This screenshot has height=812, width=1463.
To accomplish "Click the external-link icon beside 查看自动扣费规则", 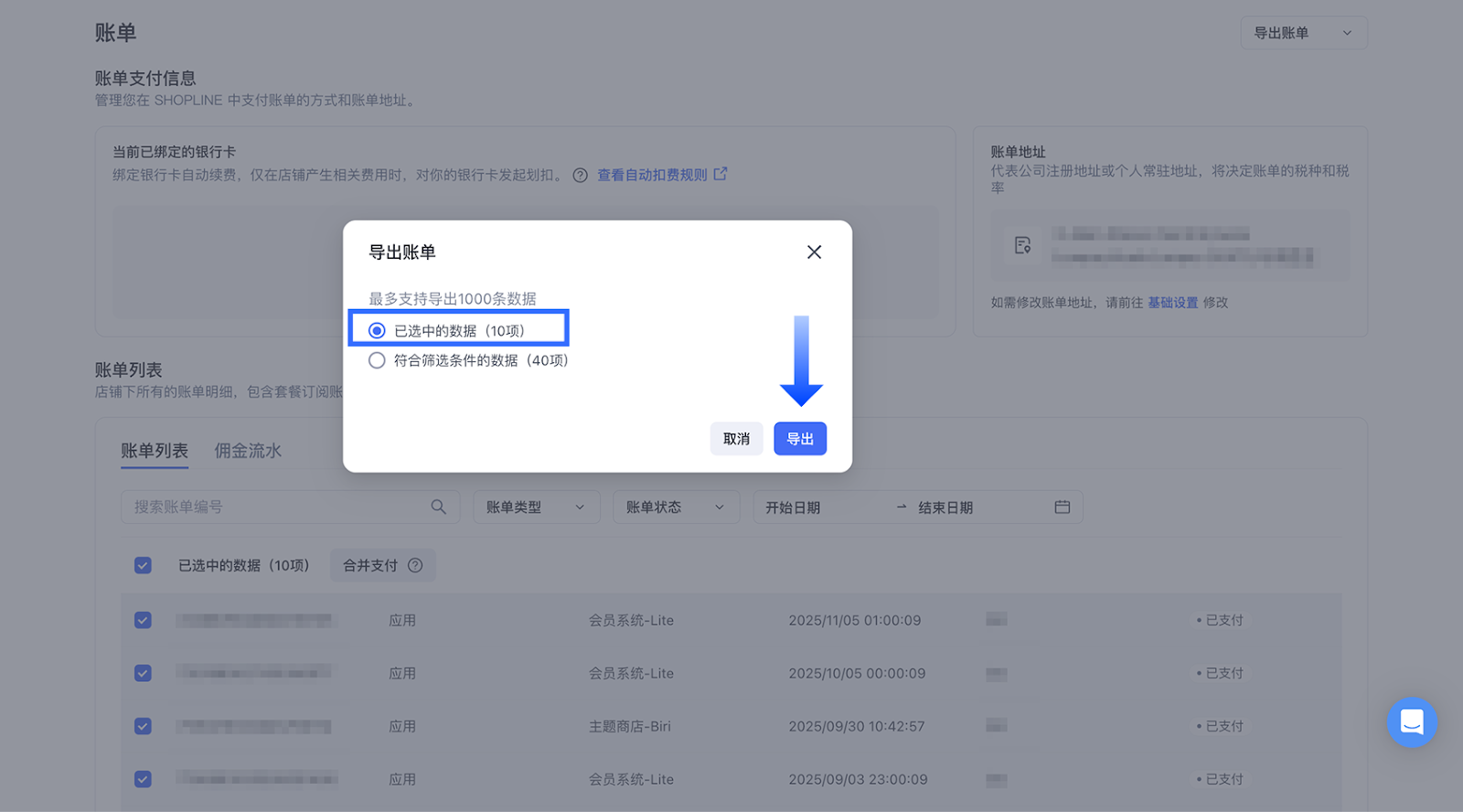I will pyautogui.click(x=721, y=174).
